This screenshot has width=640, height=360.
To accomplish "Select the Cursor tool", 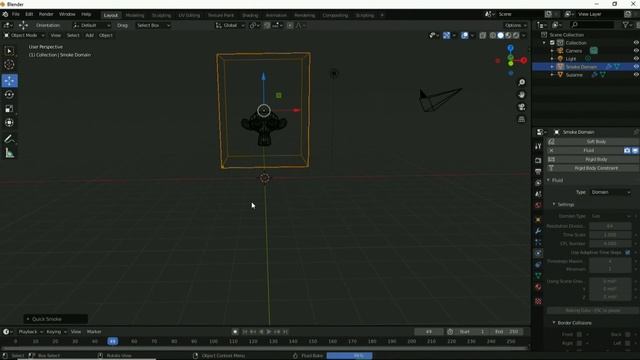I will click(9, 64).
